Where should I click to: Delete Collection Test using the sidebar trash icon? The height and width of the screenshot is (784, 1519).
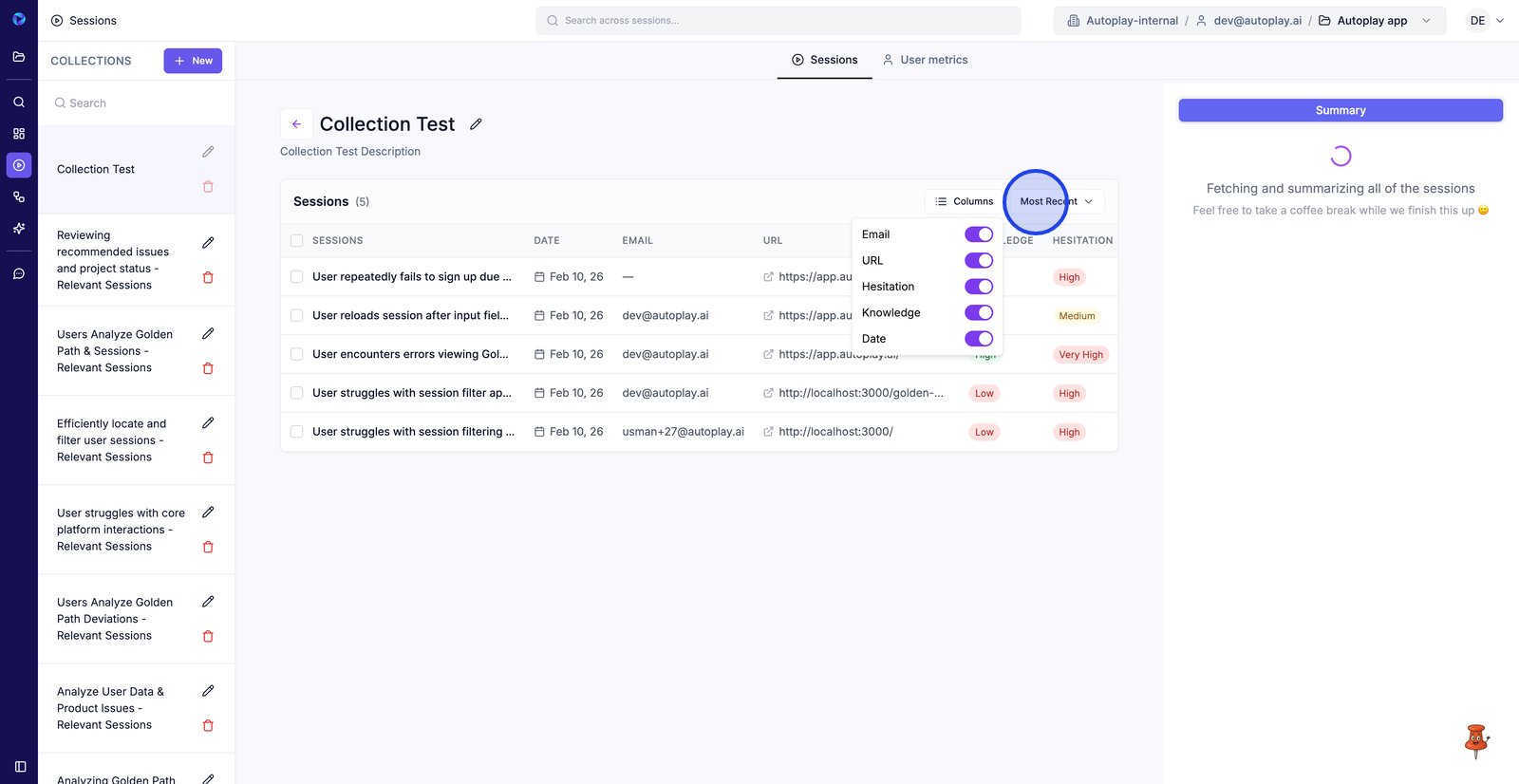coord(208,187)
